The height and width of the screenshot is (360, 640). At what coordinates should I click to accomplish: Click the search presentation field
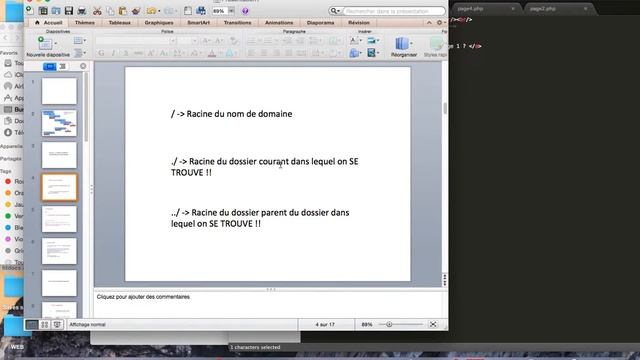point(393,11)
